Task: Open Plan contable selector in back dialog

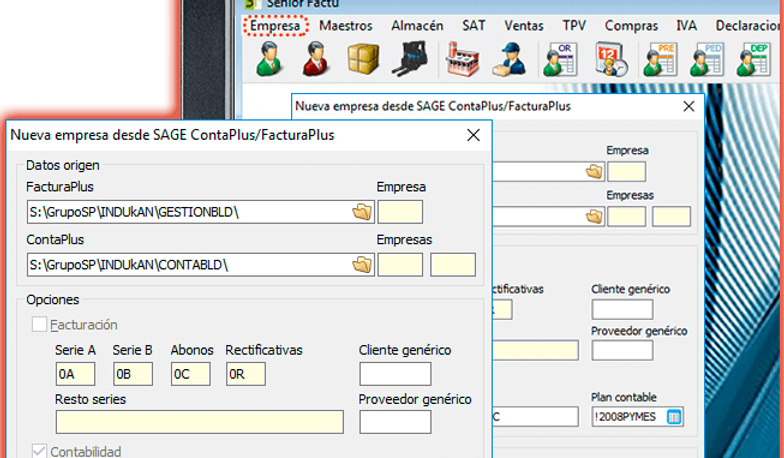Action: coord(674,416)
